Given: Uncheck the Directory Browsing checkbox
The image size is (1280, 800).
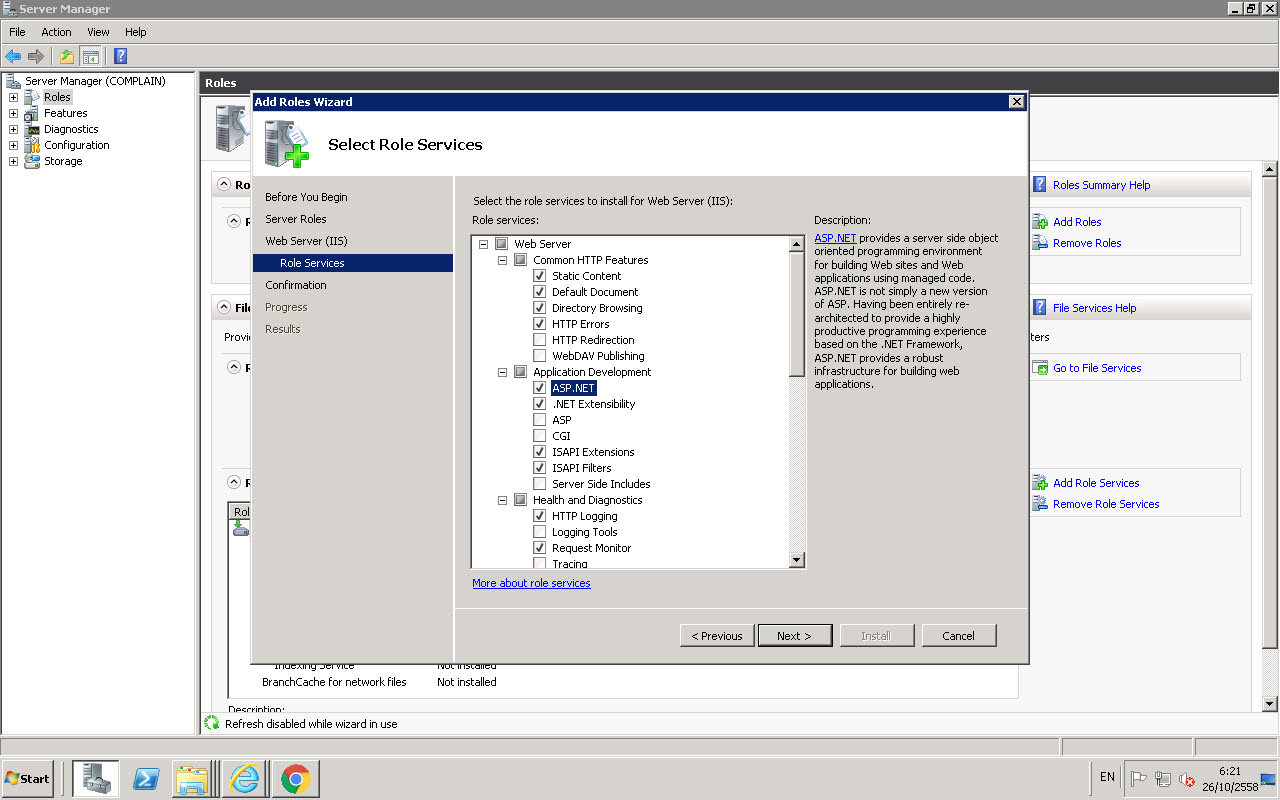Looking at the screenshot, I should click(539, 307).
